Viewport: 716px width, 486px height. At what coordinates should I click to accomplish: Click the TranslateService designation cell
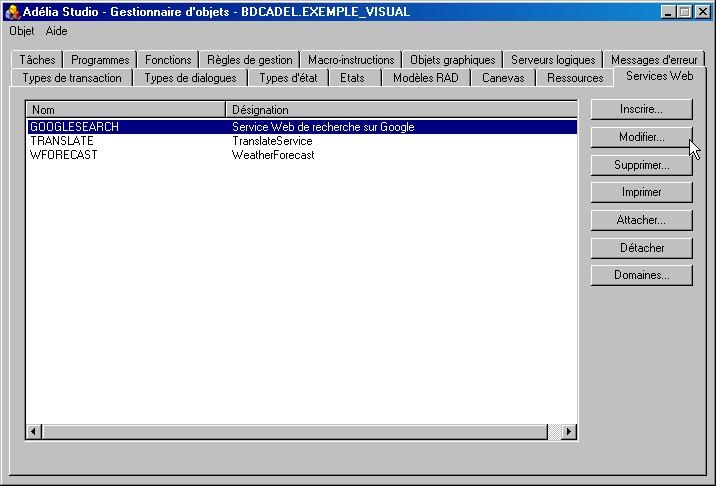point(272,141)
